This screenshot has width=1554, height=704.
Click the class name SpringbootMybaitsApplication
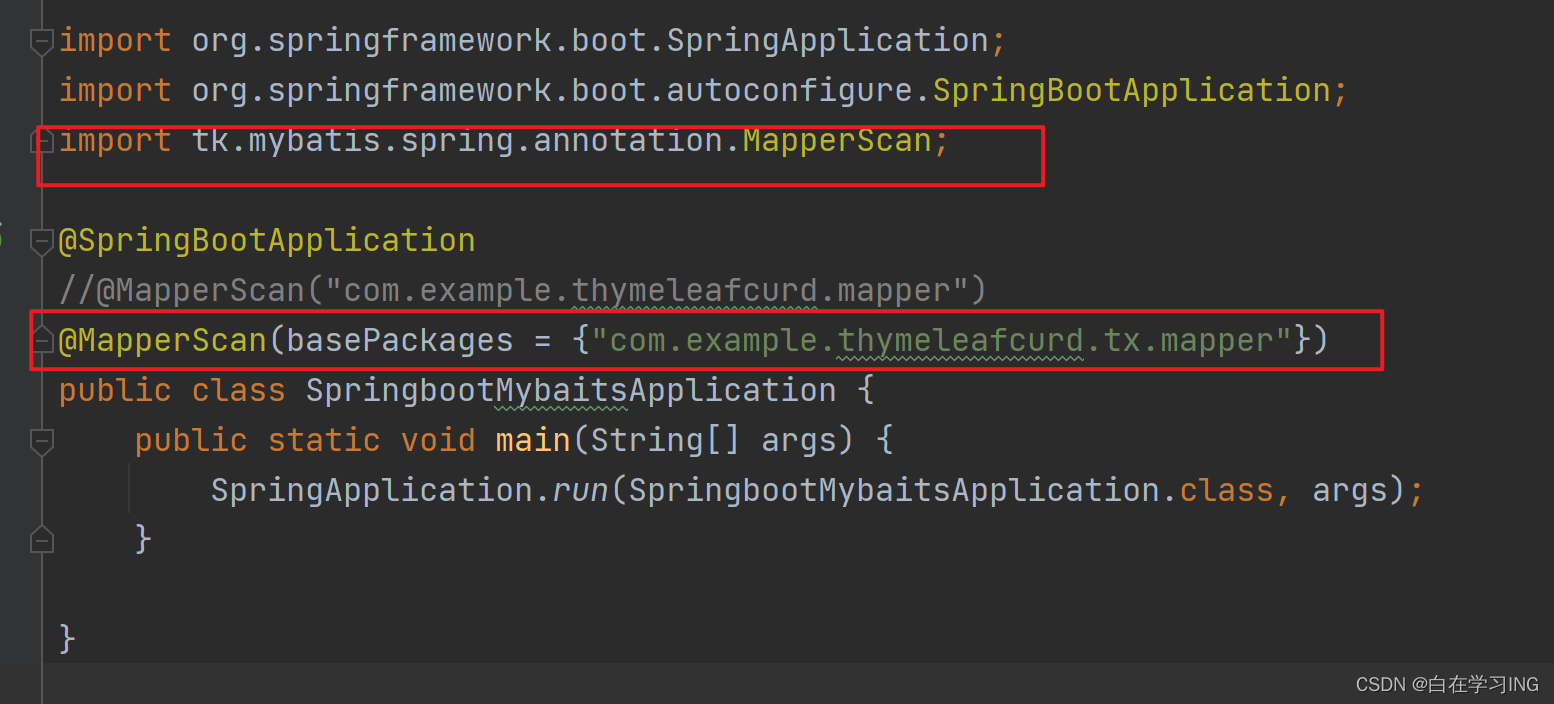[568, 389]
